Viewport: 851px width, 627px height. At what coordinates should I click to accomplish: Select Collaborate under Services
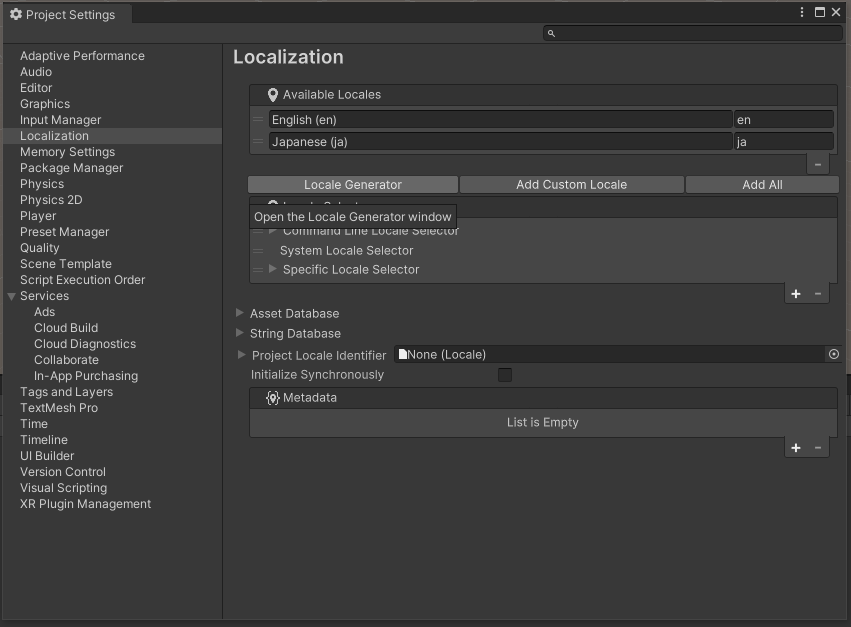pos(66,360)
